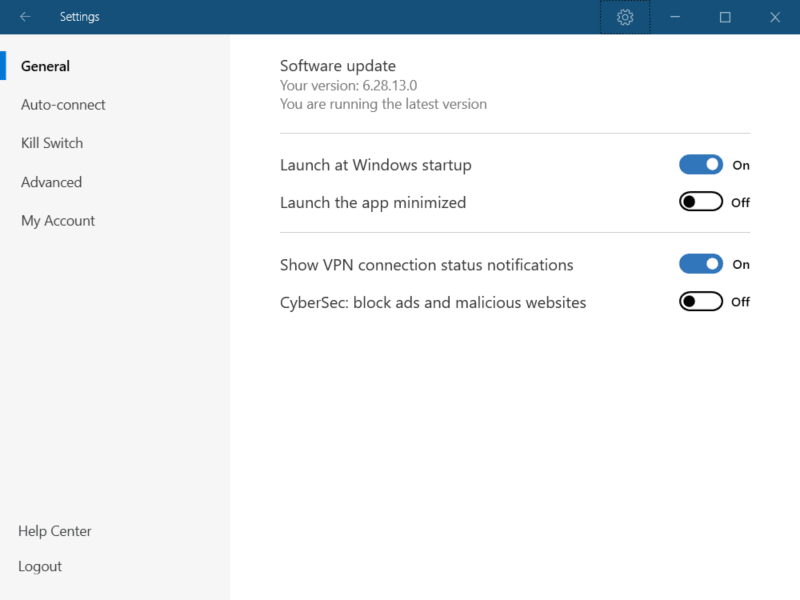Click the Software update heading

[x=338, y=66]
